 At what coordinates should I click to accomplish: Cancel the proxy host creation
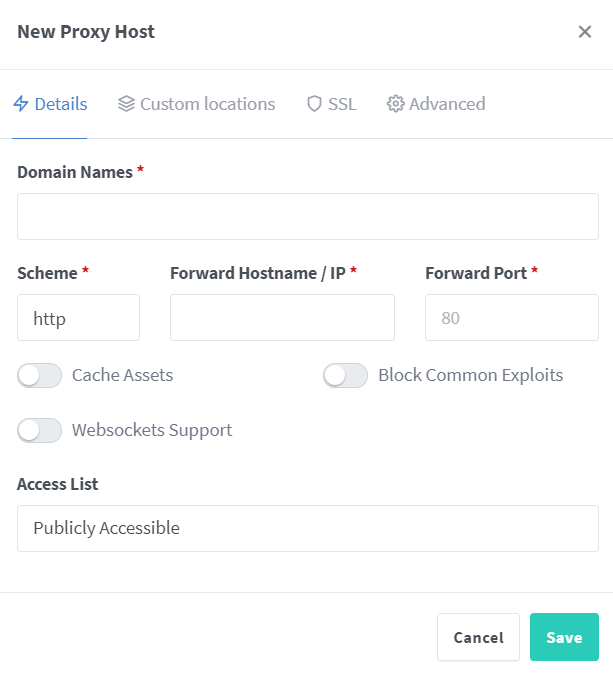(x=479, y=637)
